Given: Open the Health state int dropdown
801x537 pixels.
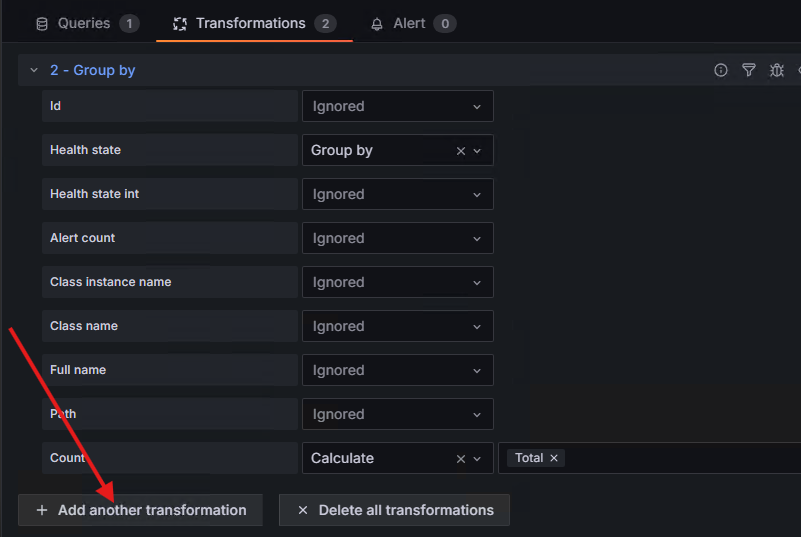Looking at the screenshot, I should pyautogui.click(x=397, y=194).
